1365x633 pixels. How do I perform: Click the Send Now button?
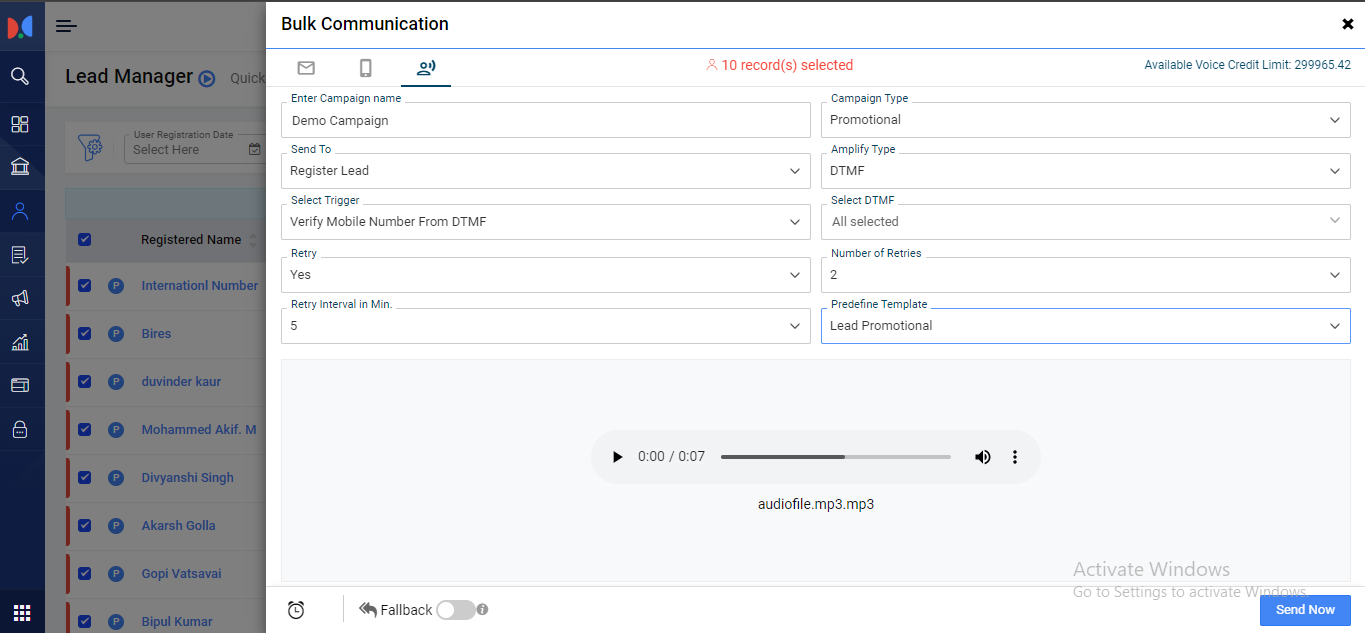tap(1304, 610)
